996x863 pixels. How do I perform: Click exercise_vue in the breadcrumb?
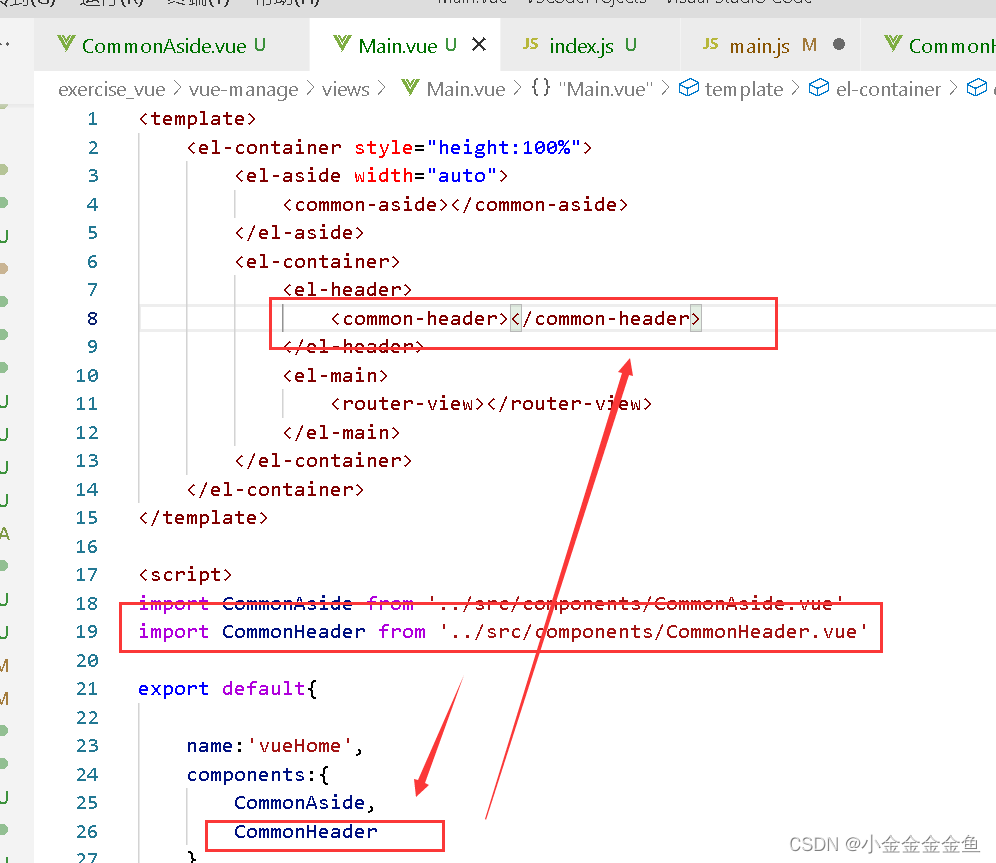(112, 89)
